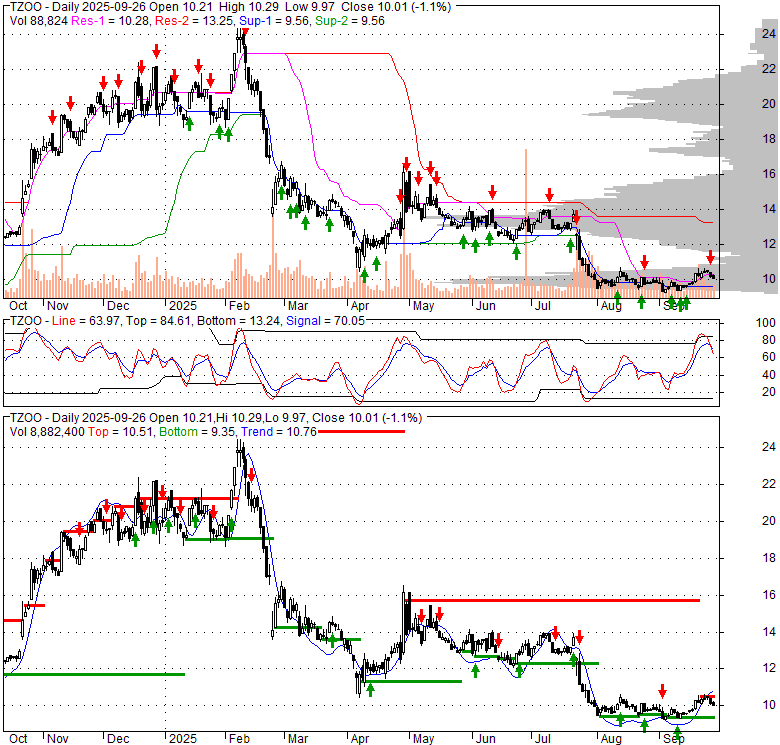
Task: Click the Dec label on top chart axis
Action: tap(118, 306)
